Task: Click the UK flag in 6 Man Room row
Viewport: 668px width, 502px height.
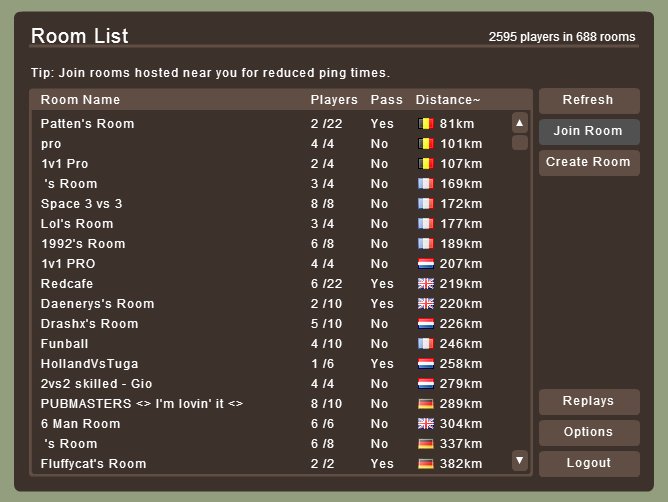Action: point(426,424)
